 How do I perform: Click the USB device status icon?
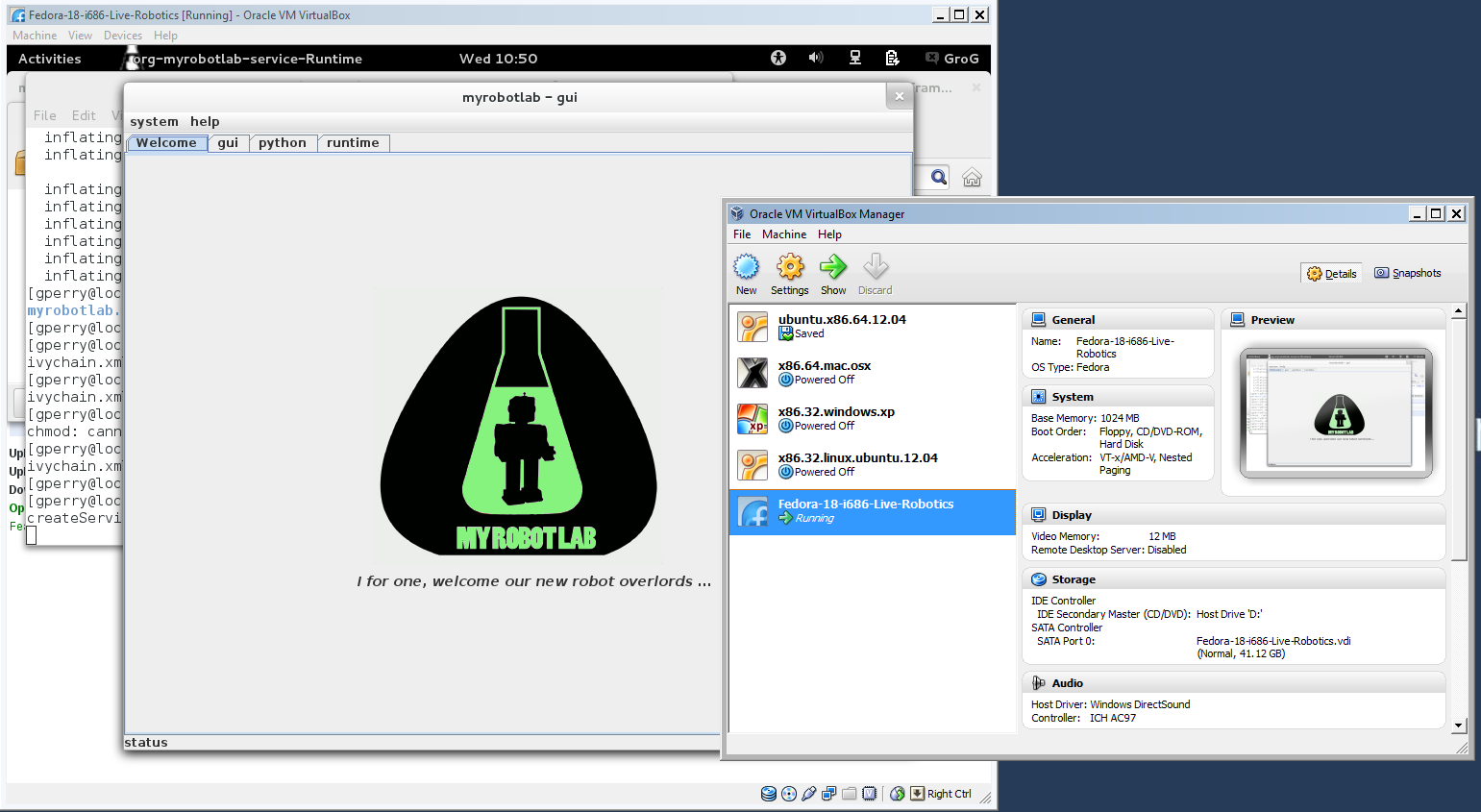pyautogui.click(x=809, y=794)
